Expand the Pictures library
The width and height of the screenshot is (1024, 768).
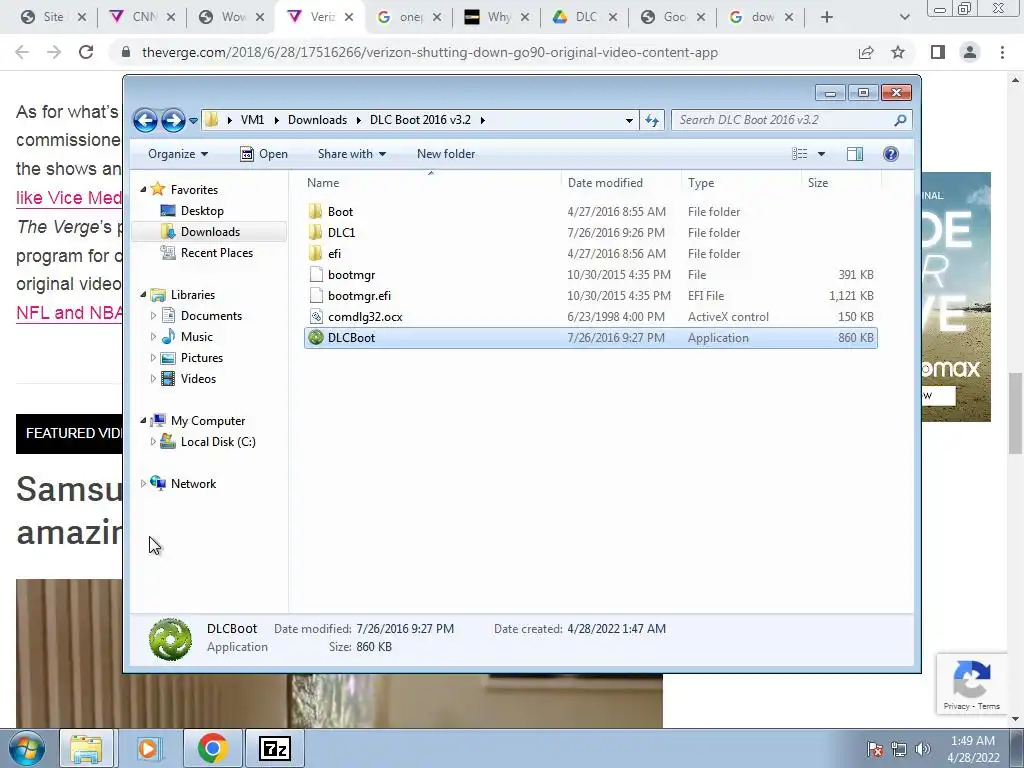pyautogui.click(x=153, y=358)
